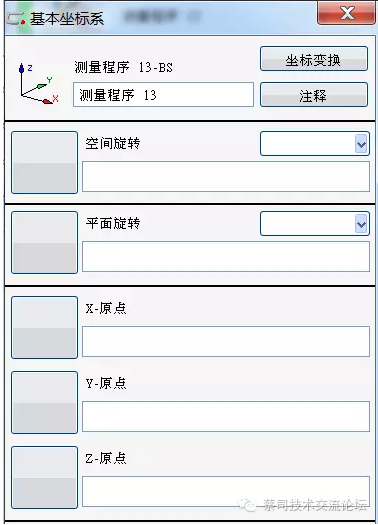
Task: Click the 测量程序 13-BS label
Action: point(124,67)
